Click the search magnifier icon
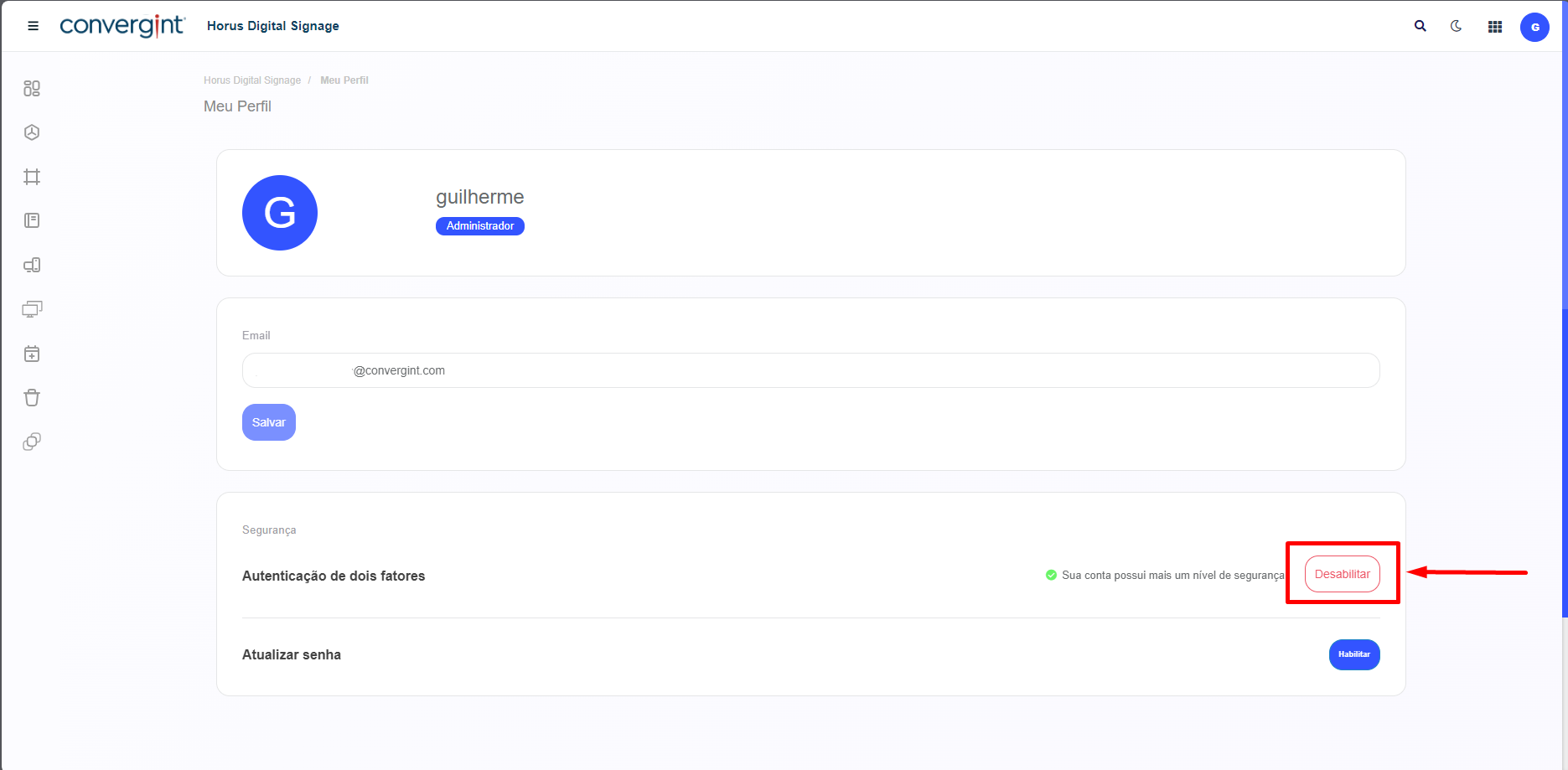This screenshot has height=770, width=1568. 1420,26
